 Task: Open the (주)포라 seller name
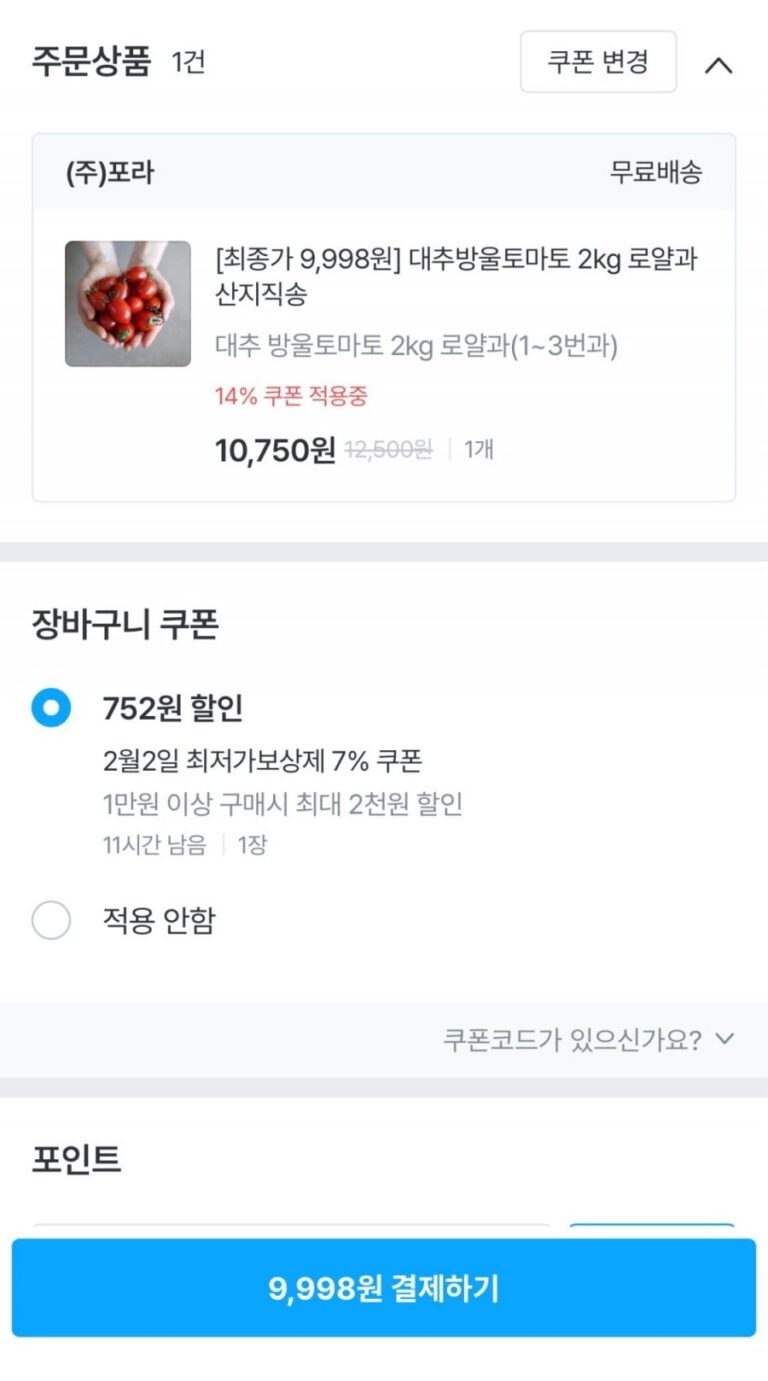[110, 172]
